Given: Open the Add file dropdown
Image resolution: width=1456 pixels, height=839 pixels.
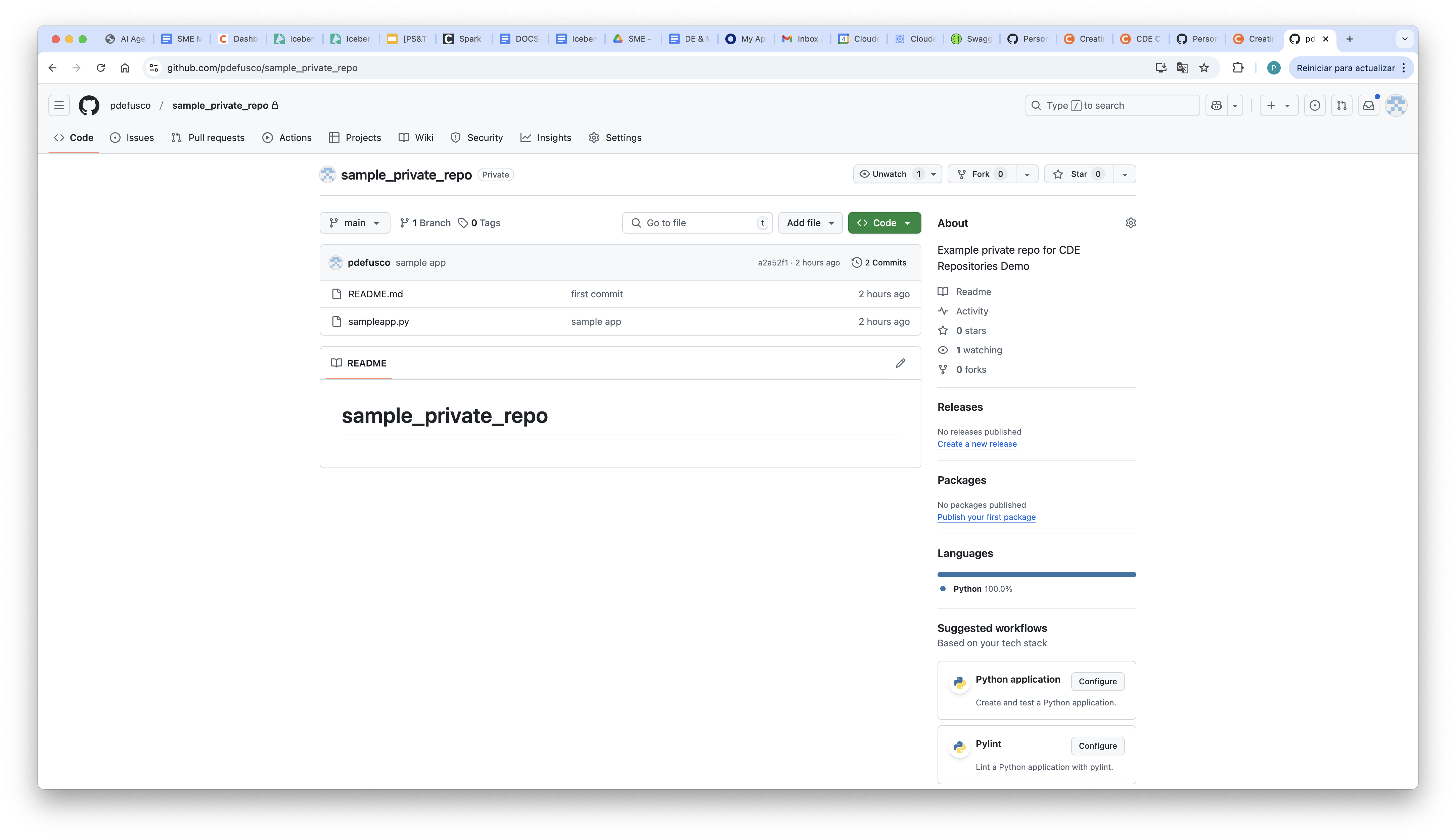Looking at the screenshot, I should 810,223.
